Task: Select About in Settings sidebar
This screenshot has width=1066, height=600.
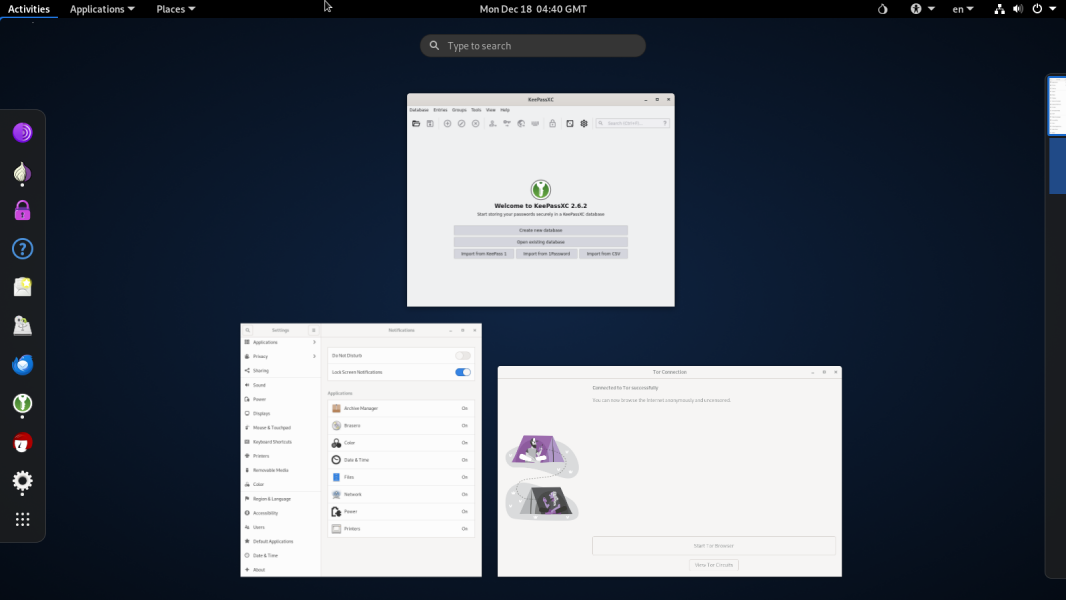Action: coord(281,569)
